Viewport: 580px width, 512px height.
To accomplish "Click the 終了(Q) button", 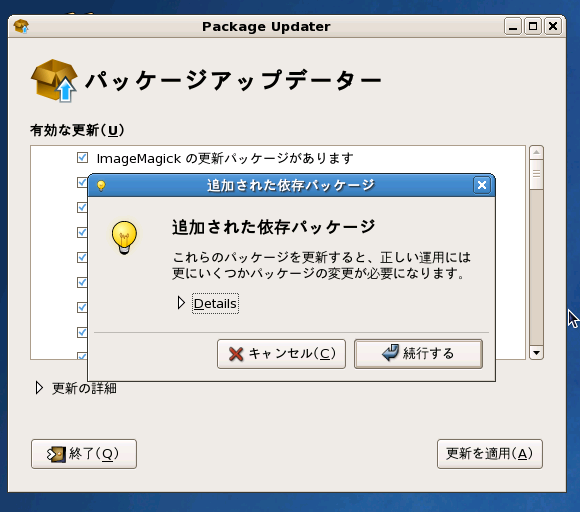I will click(x=84, y=454).
